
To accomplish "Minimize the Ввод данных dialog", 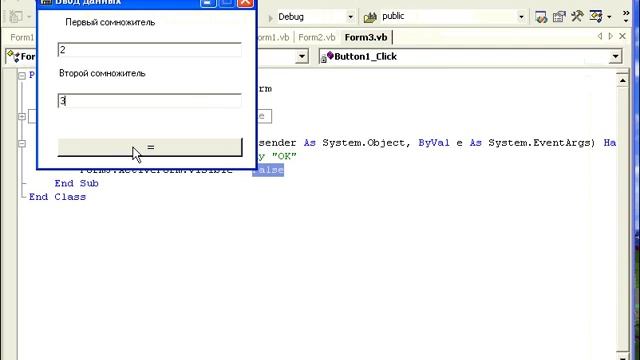I will click(x=208, y=2).
